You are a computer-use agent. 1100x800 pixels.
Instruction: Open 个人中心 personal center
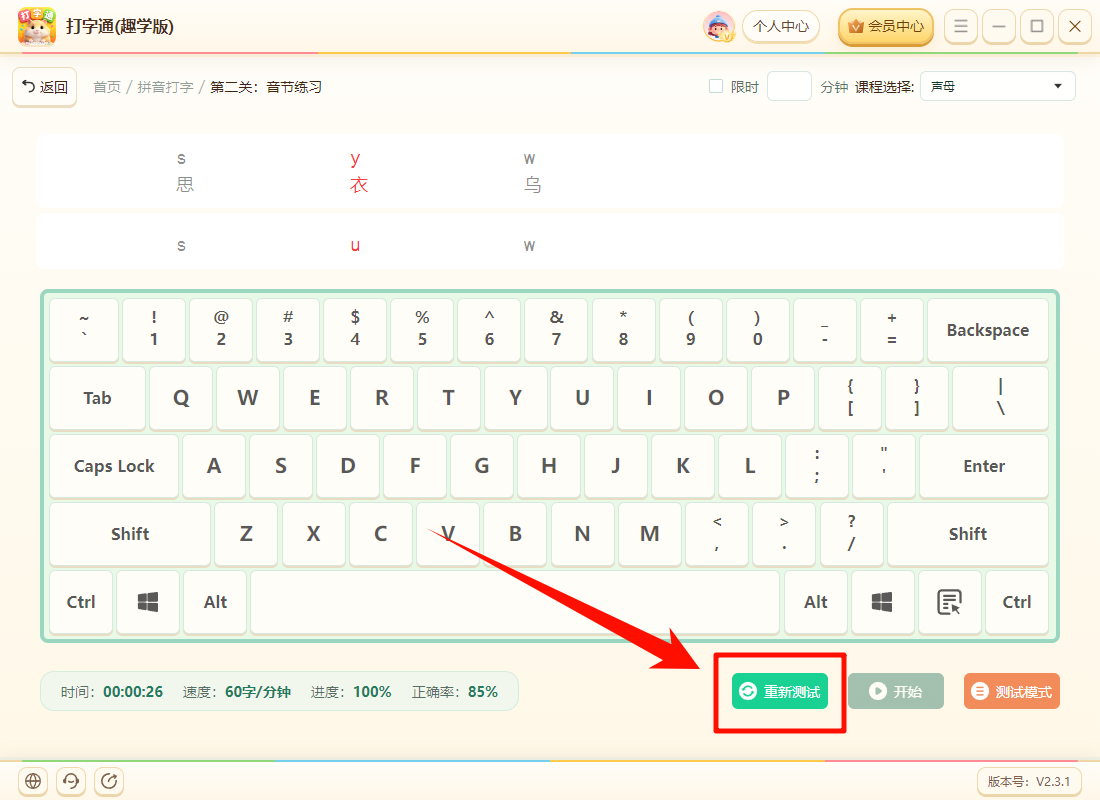781,27
